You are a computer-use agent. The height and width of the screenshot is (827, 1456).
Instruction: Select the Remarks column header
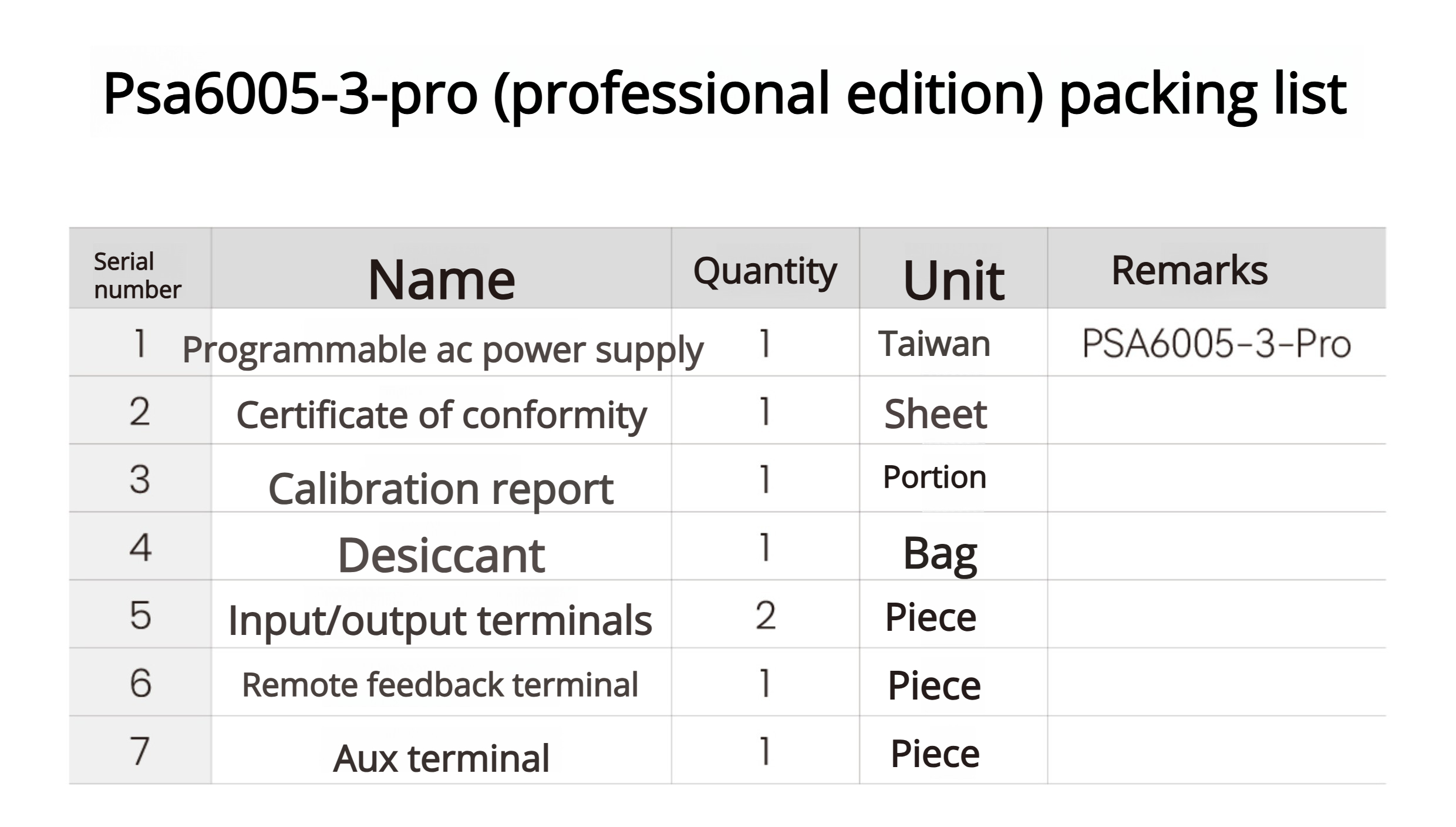coord(1189,271)
